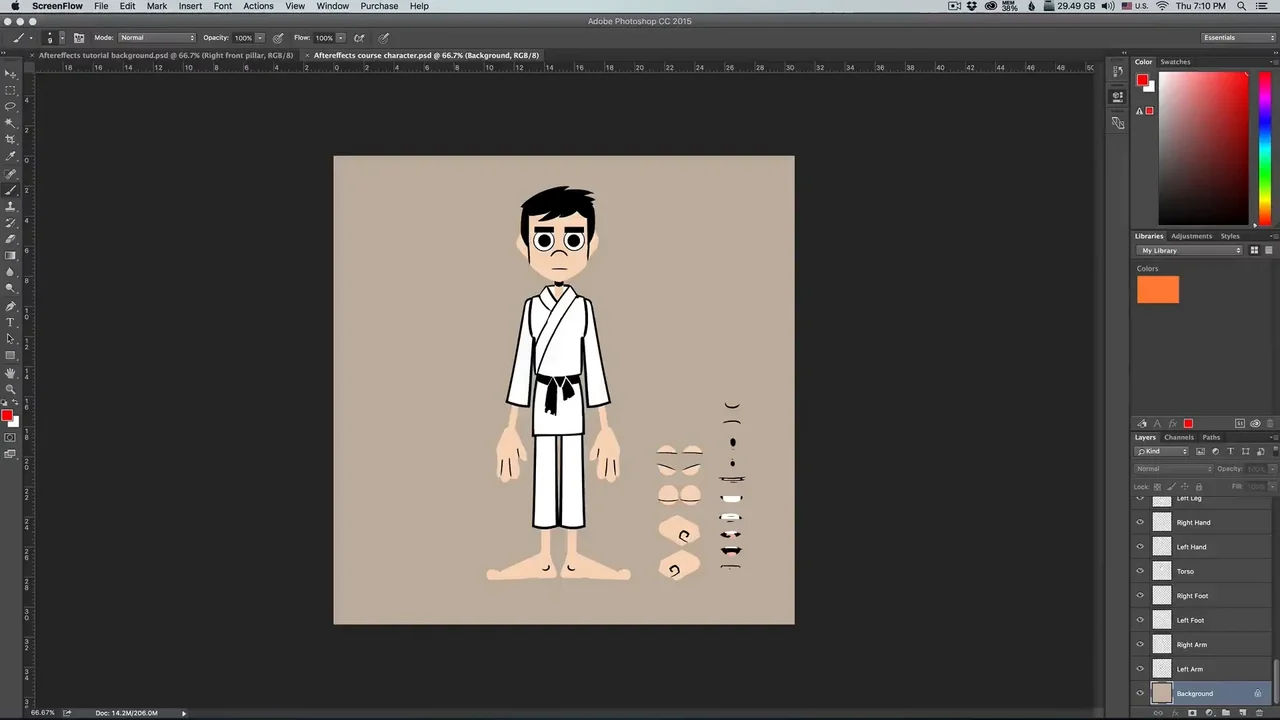Screen dimensions: 1280x720
Task: Open the My Library dropdown
Action: [1189, 251]
